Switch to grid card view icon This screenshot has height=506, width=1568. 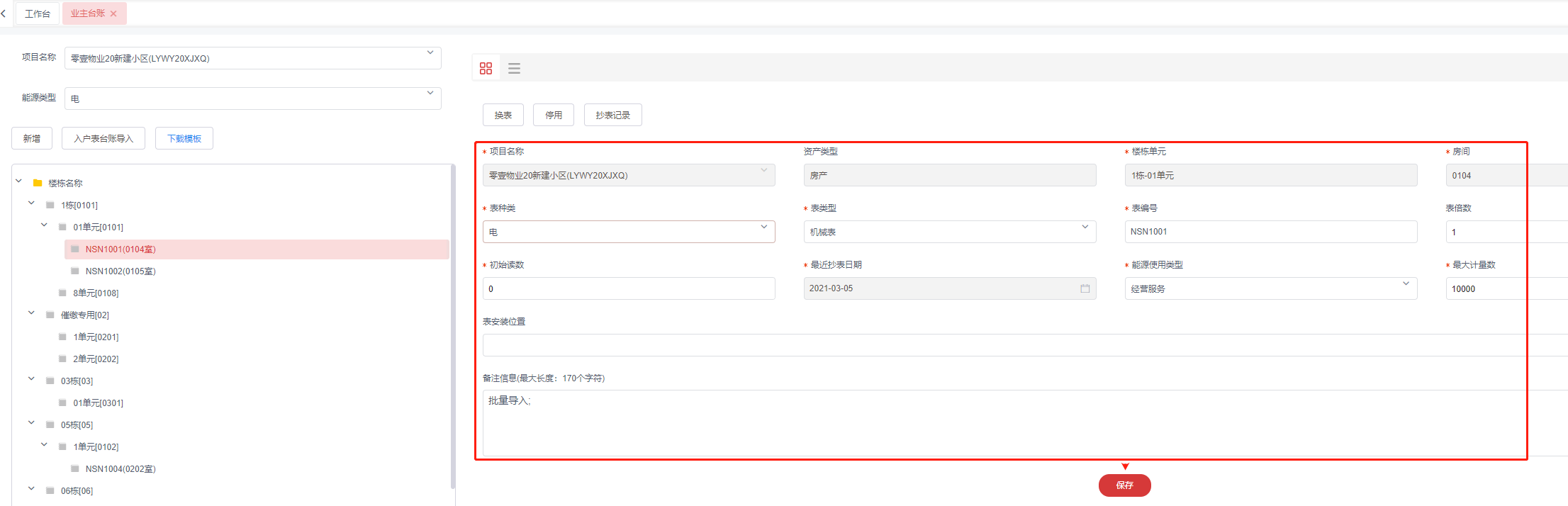pyautogui.click(x=486, y=68)
